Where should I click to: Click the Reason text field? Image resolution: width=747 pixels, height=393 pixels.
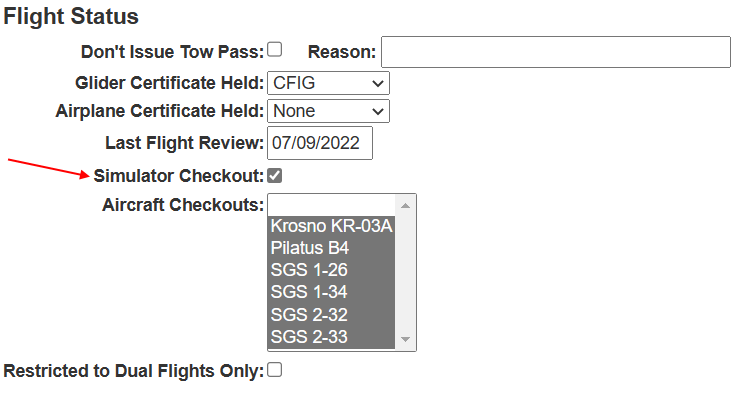(555, 52)
